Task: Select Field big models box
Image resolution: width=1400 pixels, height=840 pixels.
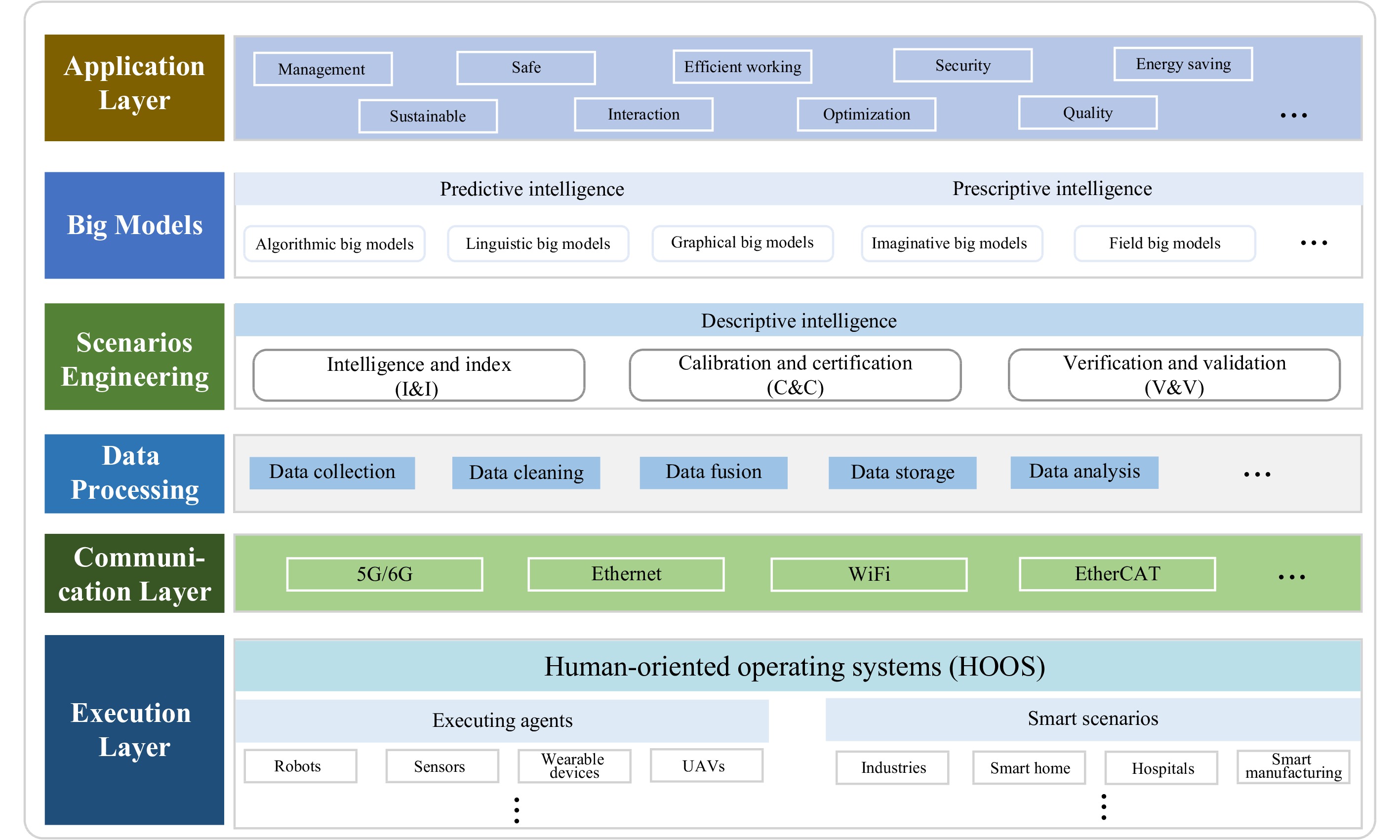Action: (x=1164, y=244)
